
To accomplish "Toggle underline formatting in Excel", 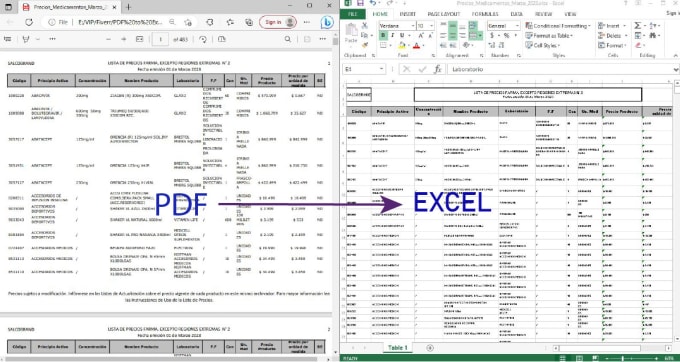I will [402, 36].
